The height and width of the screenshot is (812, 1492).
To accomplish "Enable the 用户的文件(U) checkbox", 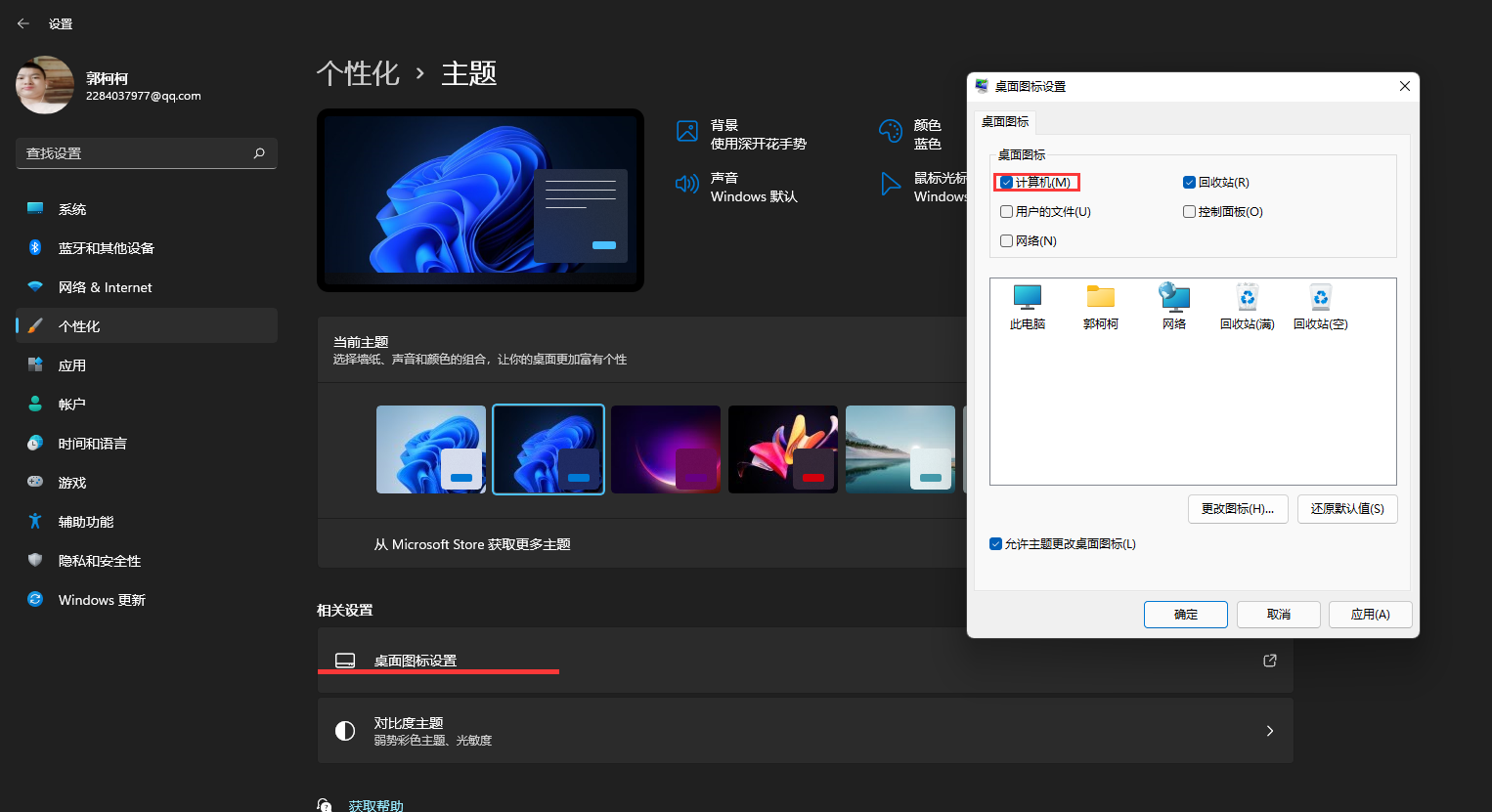I will (x=1006, y=211).
